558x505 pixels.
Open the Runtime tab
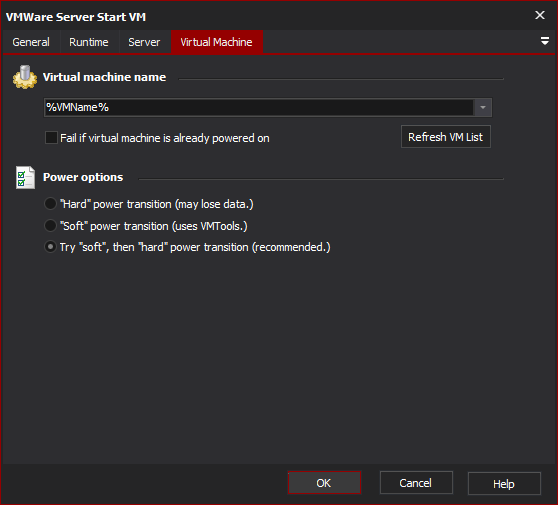coord(89,42)
